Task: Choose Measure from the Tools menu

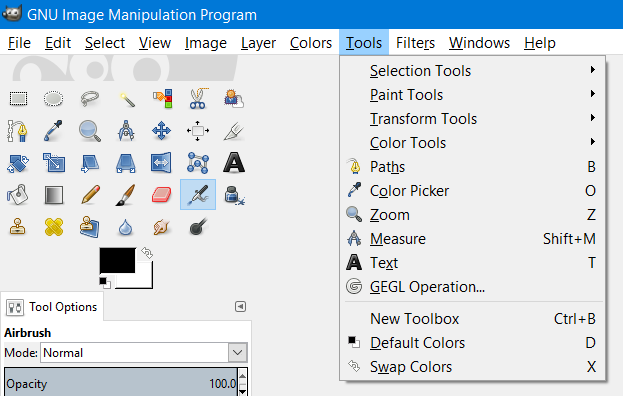Action: click(x=472, y=239)
